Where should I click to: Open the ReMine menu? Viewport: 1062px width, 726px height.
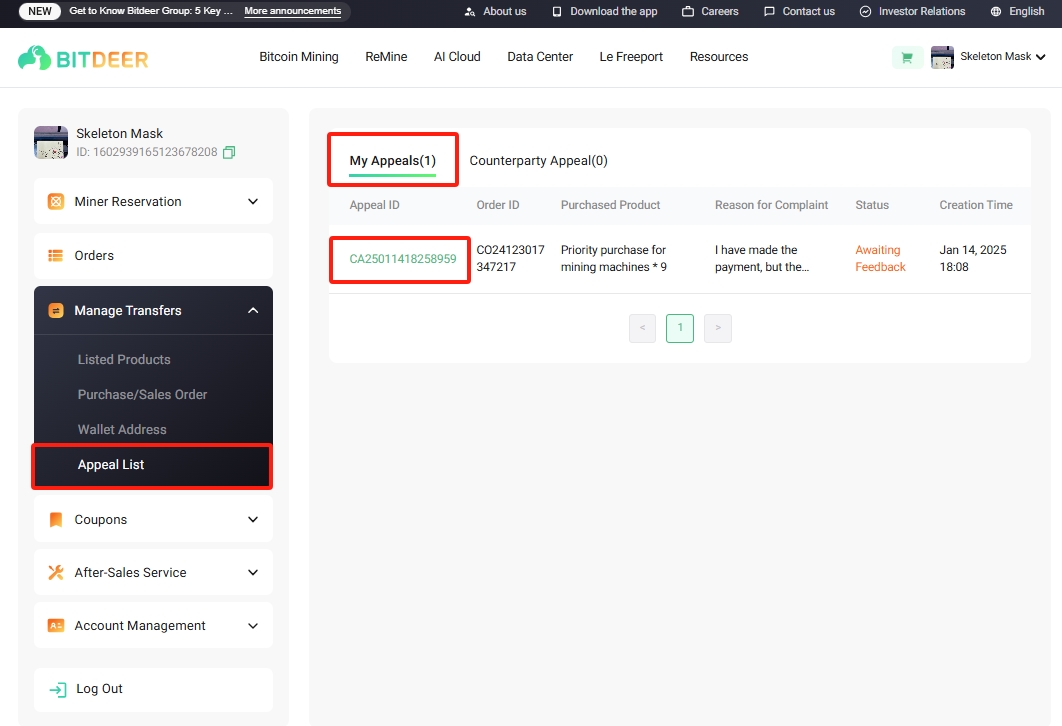point(386,57)
